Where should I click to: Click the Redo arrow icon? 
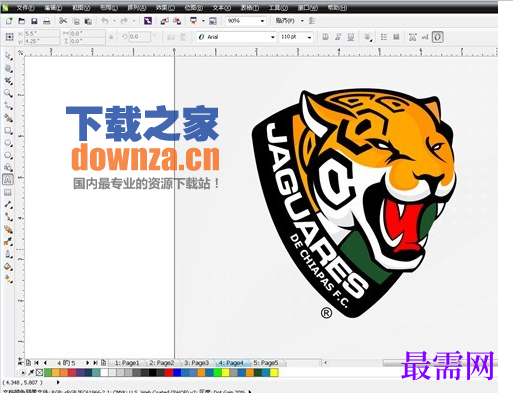tap(124, 21)
